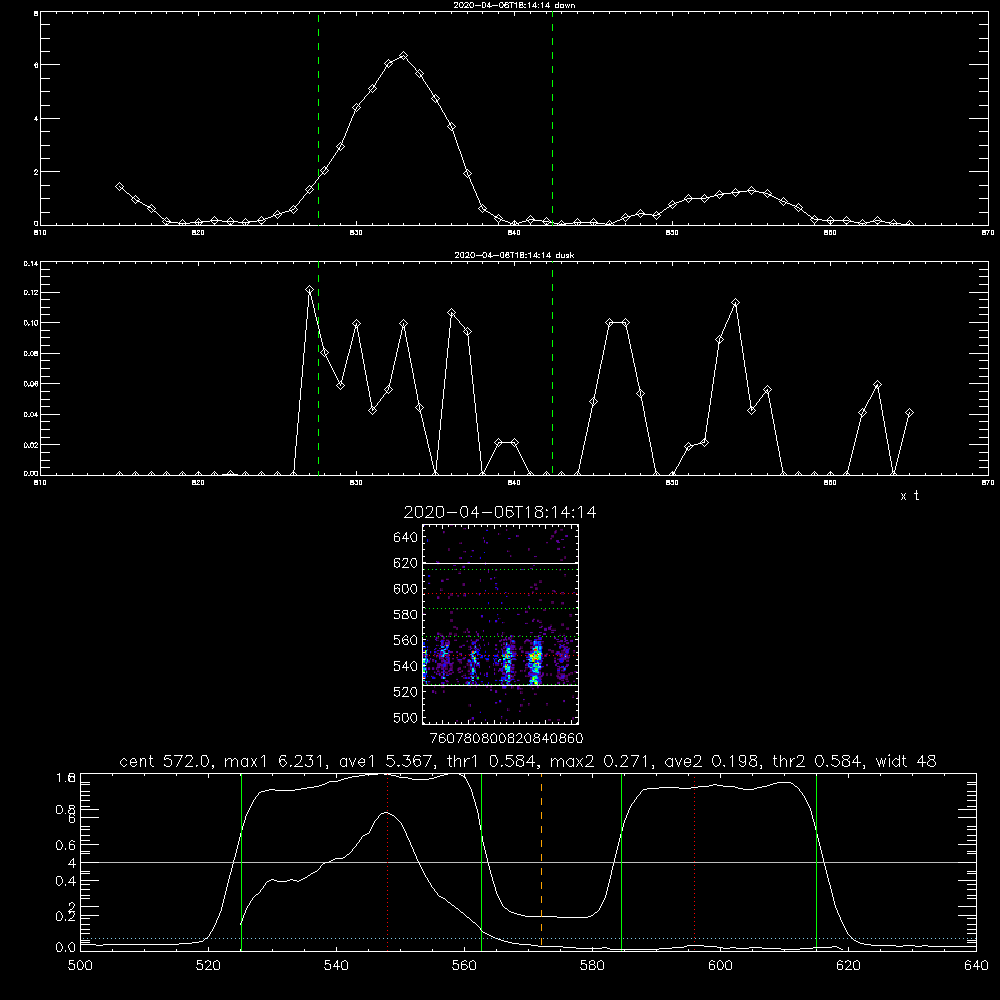
Task: Click the "760780800820840860" heat map x-axis labels
Action: coord(506,738)
